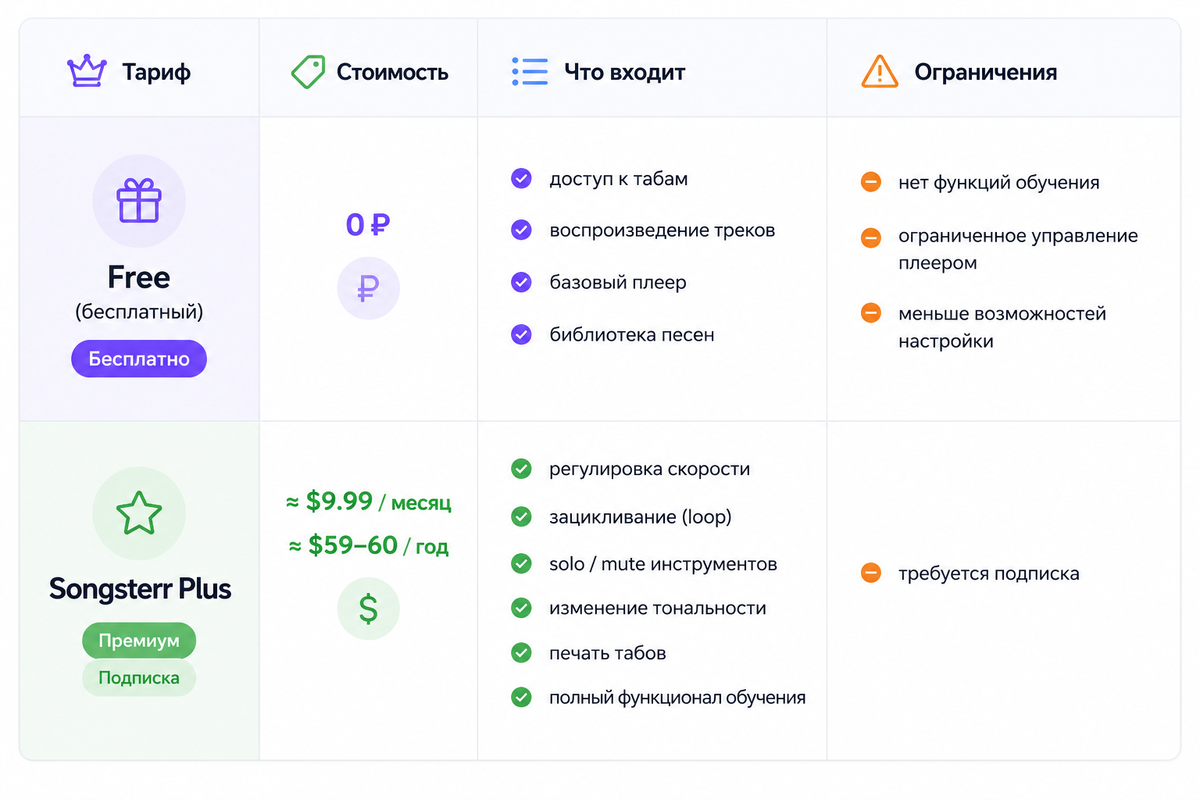The height and width of the screenshot is (800, 1200).
Task: Click the light green Подписка badge
Action: [x=139, y=678]
